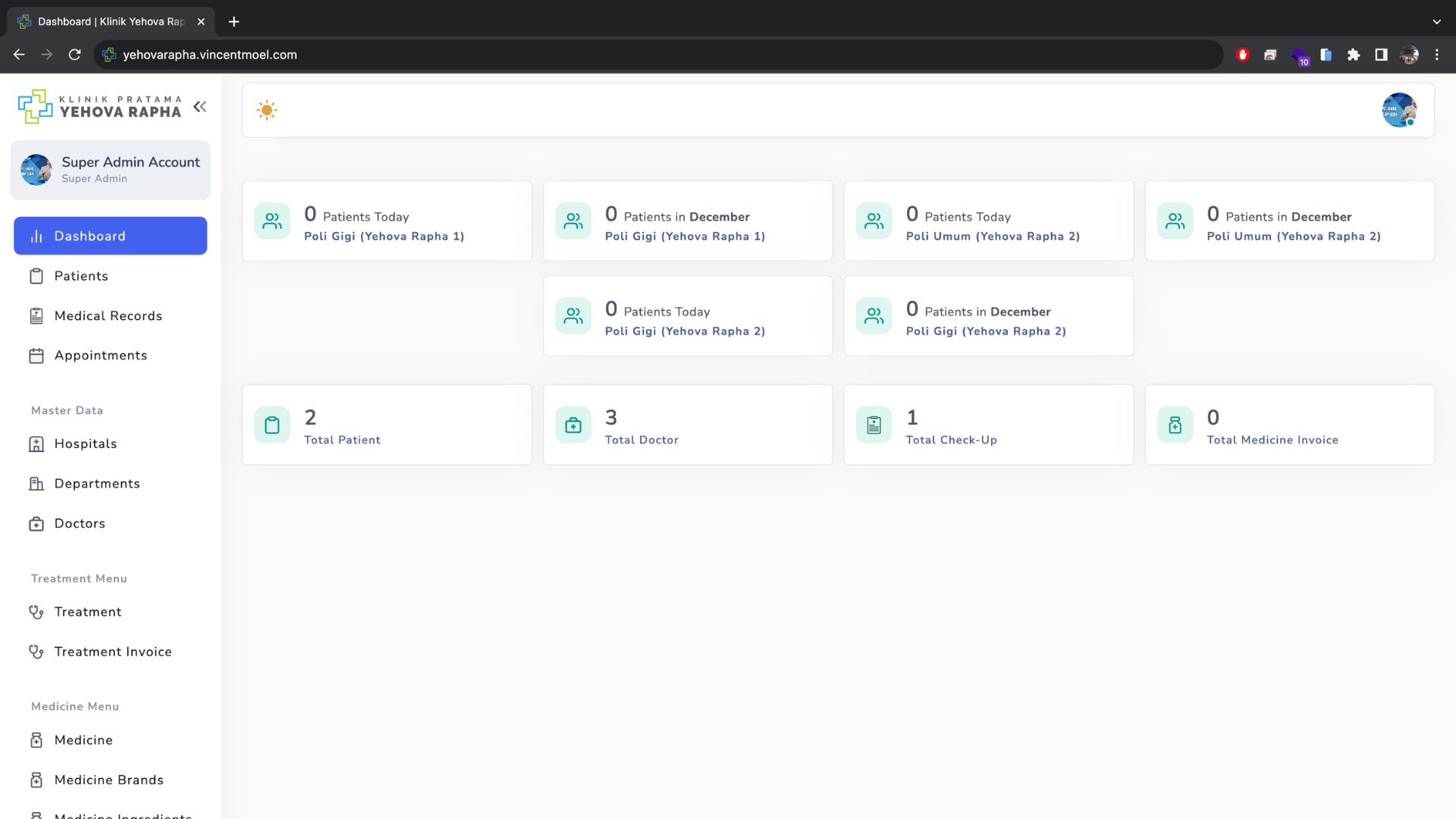Viewport: 1456px width, 819px height.
Task: Click the Hospitals building icon
Action: 36,444
